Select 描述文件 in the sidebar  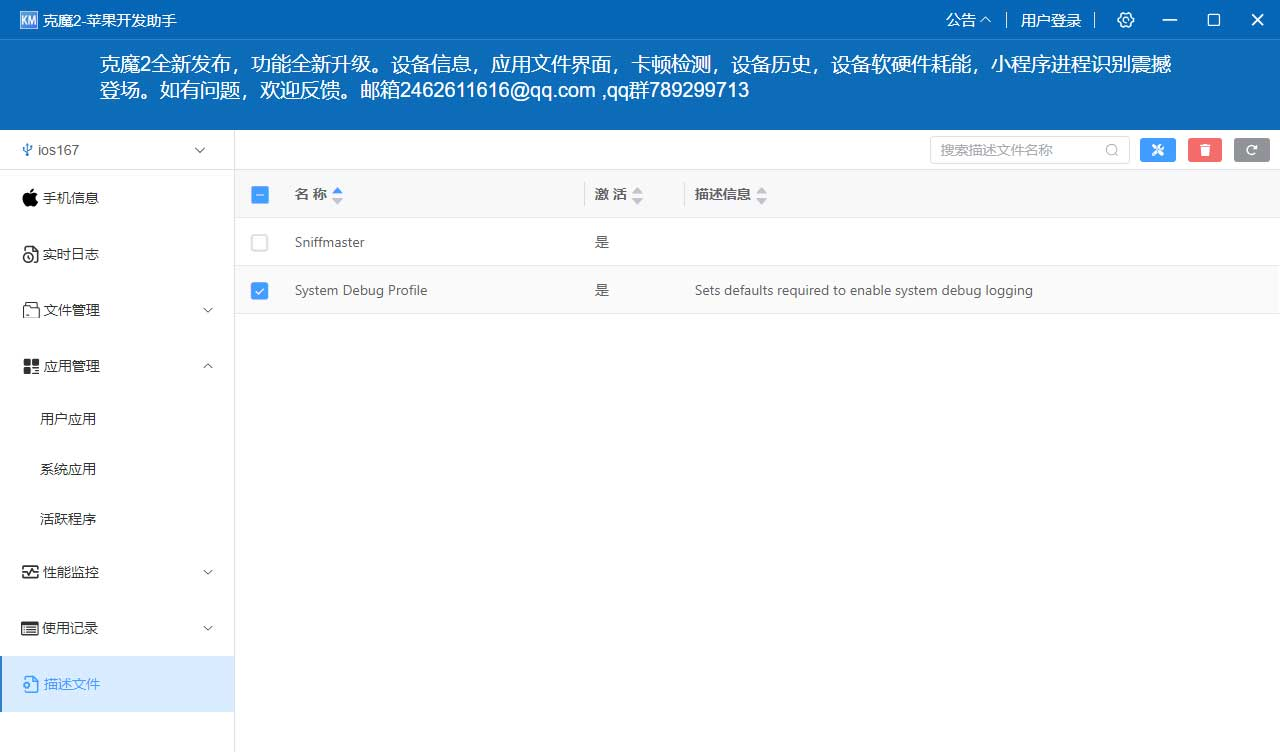click(117, 684)
